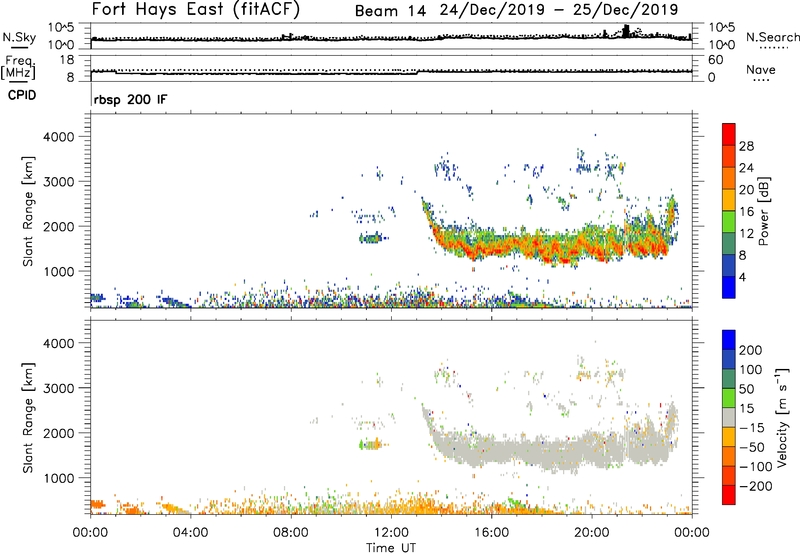Click the '04:00' time axis tick label
Viewport: 800px width, 554px height.
tap(191, 533)
